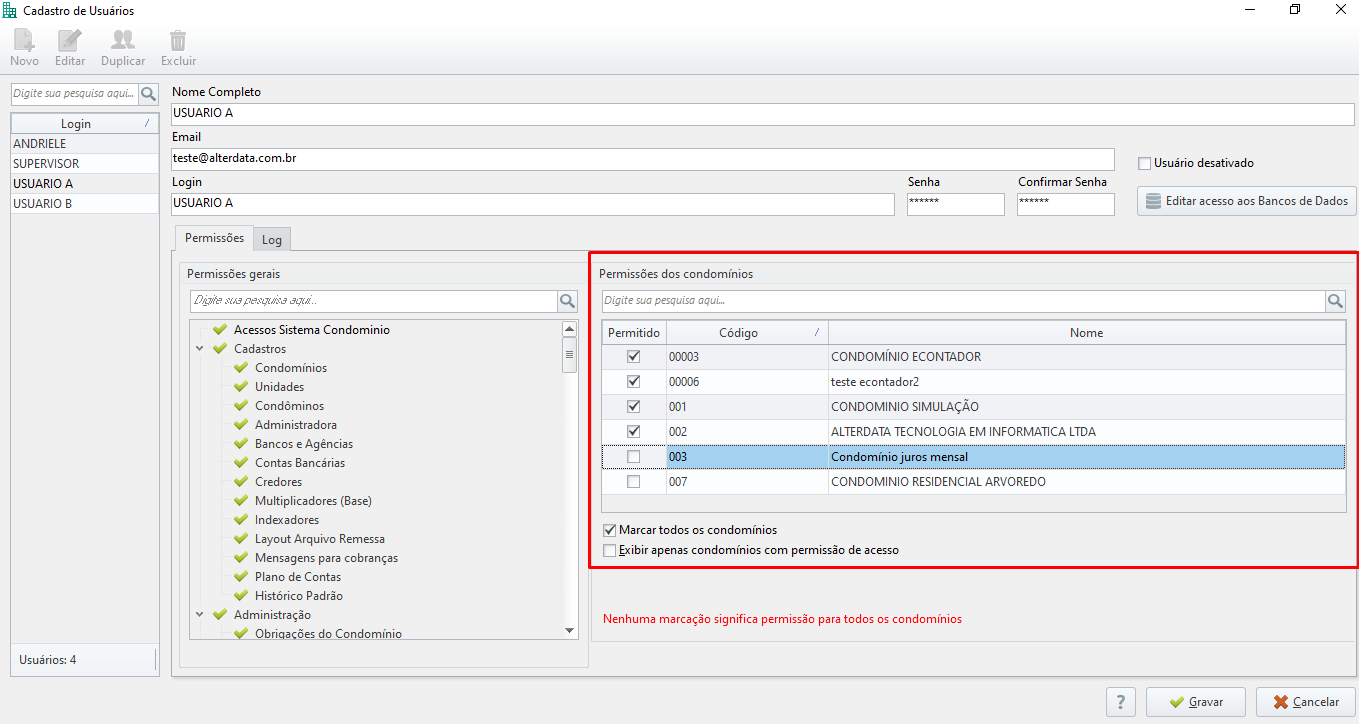Check permission for Condomínio juros mensal
The height and width of the screenshot is (724, 1359).
pyautogui.click(x=633, y=457)
